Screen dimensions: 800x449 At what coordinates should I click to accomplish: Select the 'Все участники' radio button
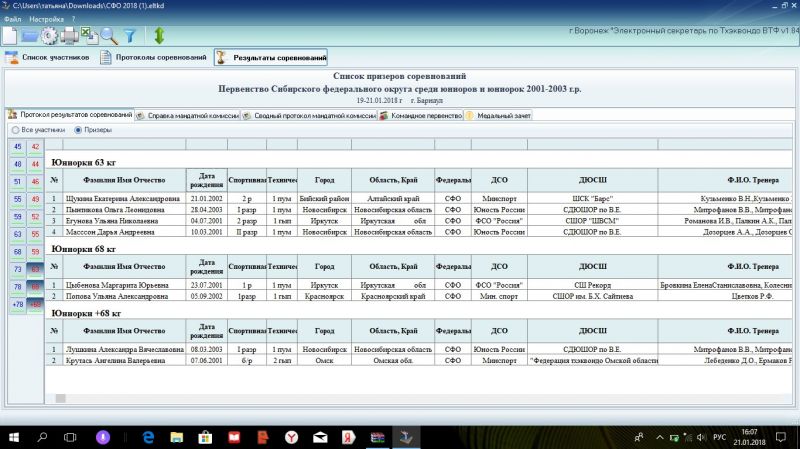(14, 130)
